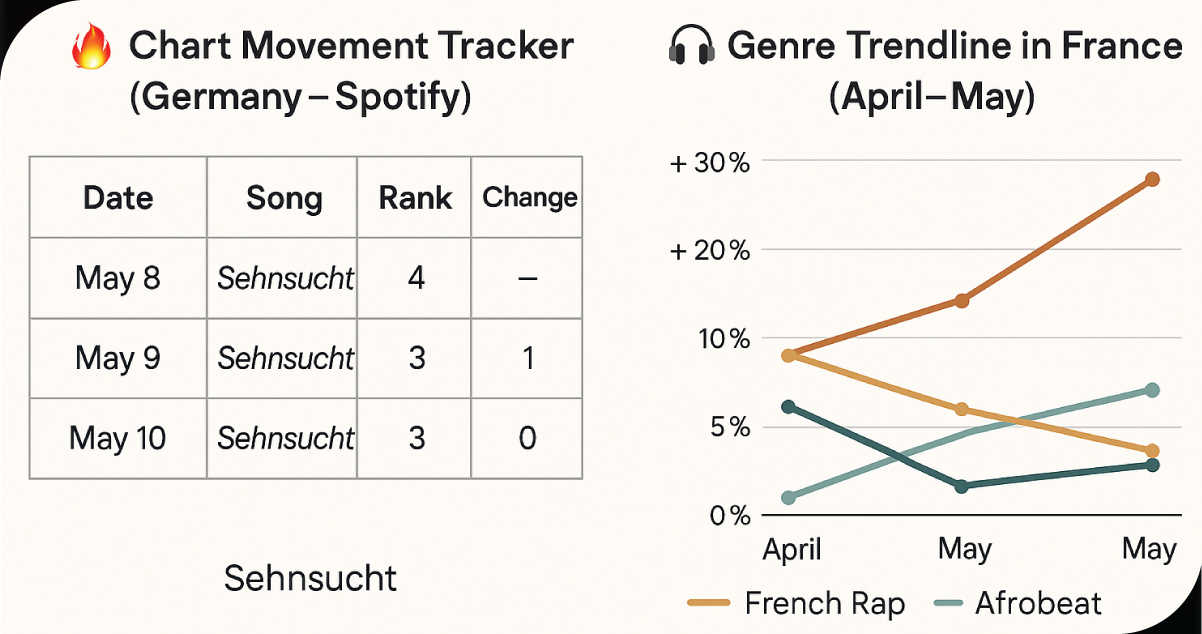The width and height of the screenshot is (1202, 634).
Task: Select the May 9 date cell
Action: coord(118,358)
